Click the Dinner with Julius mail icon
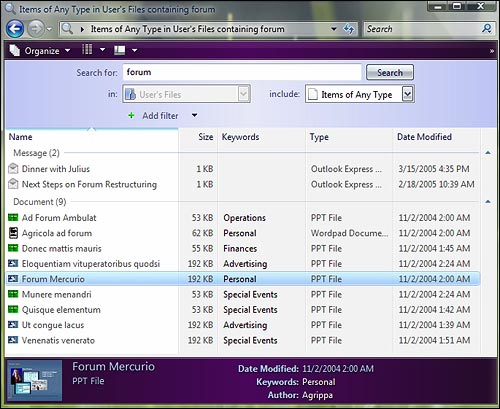Image resolution: width=500 pixels, height=409 pixels. click(x=13, y=169)
